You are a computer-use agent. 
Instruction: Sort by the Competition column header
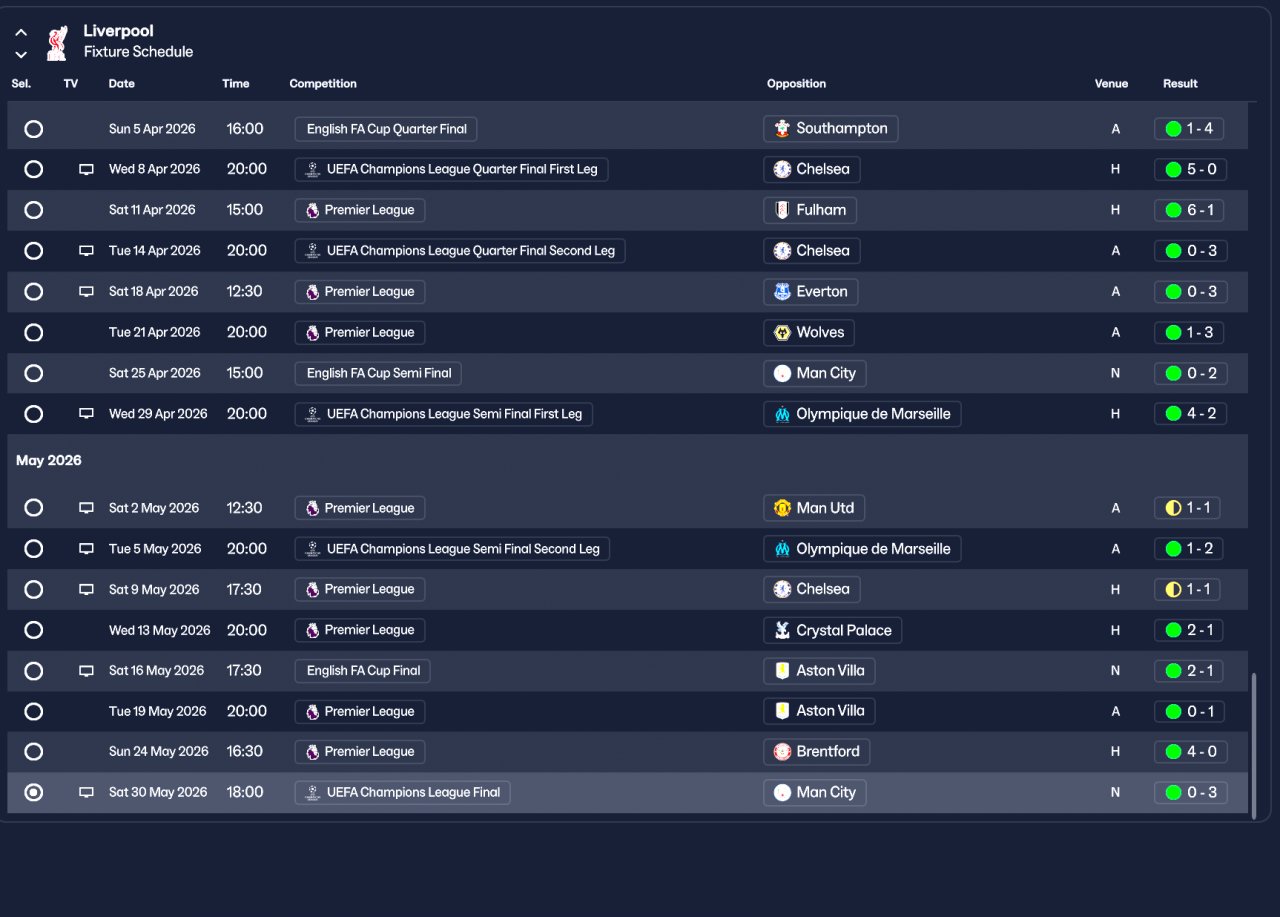point(323,84)
